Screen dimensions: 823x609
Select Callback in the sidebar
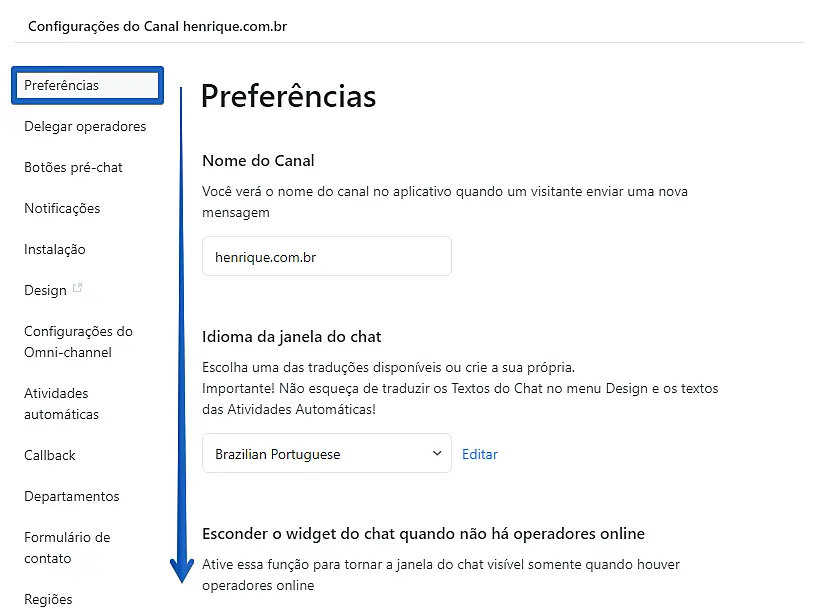50,456
